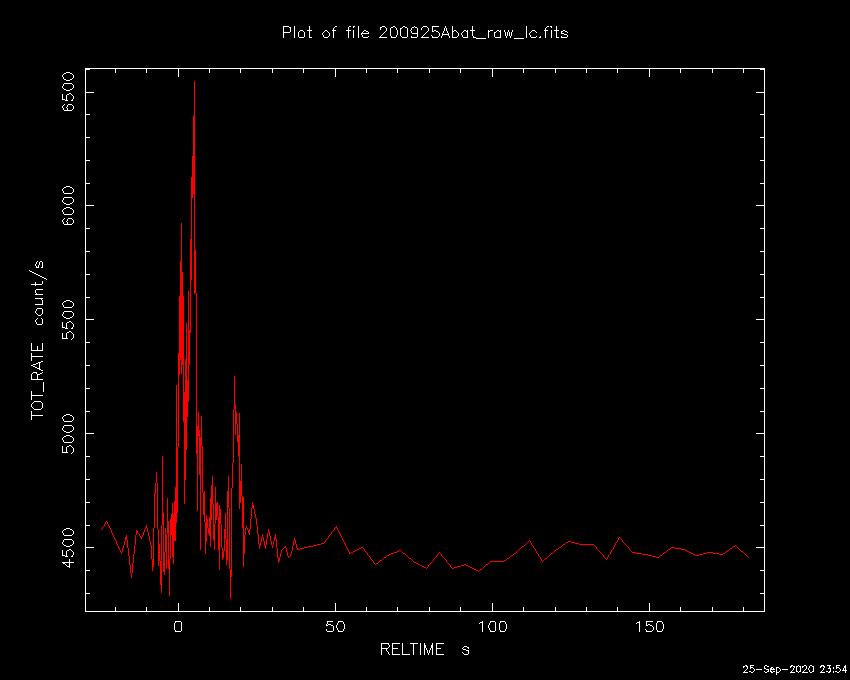Screen dimensions: 850x680
Task: Click the Y-axis tick label '6500'
Action: click(68, 92)
